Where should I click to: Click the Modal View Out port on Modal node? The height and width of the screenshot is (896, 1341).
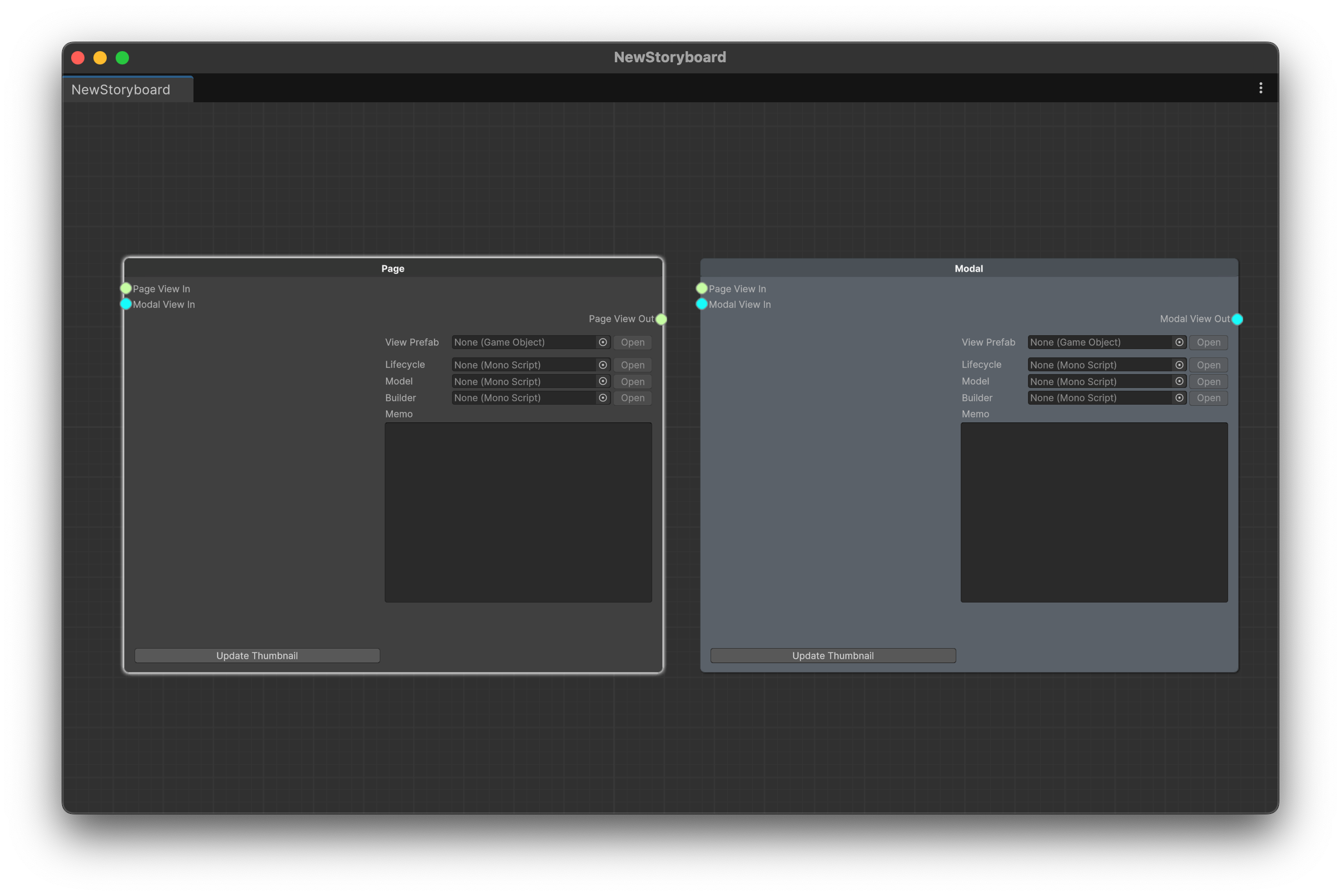click(1237, 319)
